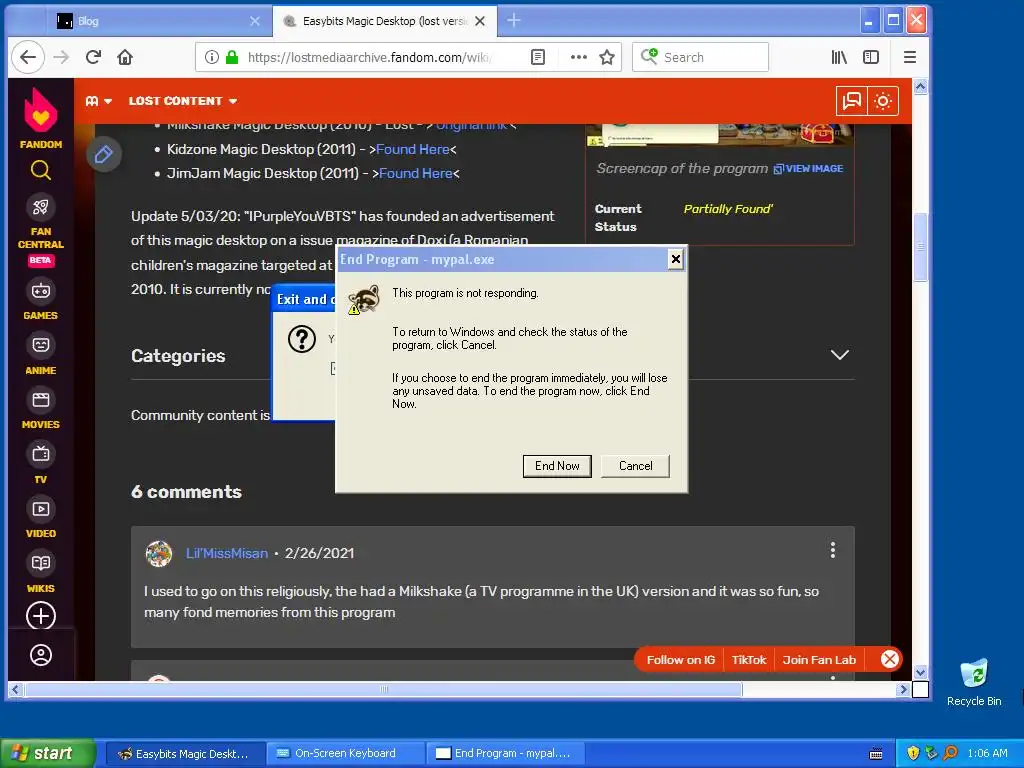Click Follow on IG button

coord(680,660)
